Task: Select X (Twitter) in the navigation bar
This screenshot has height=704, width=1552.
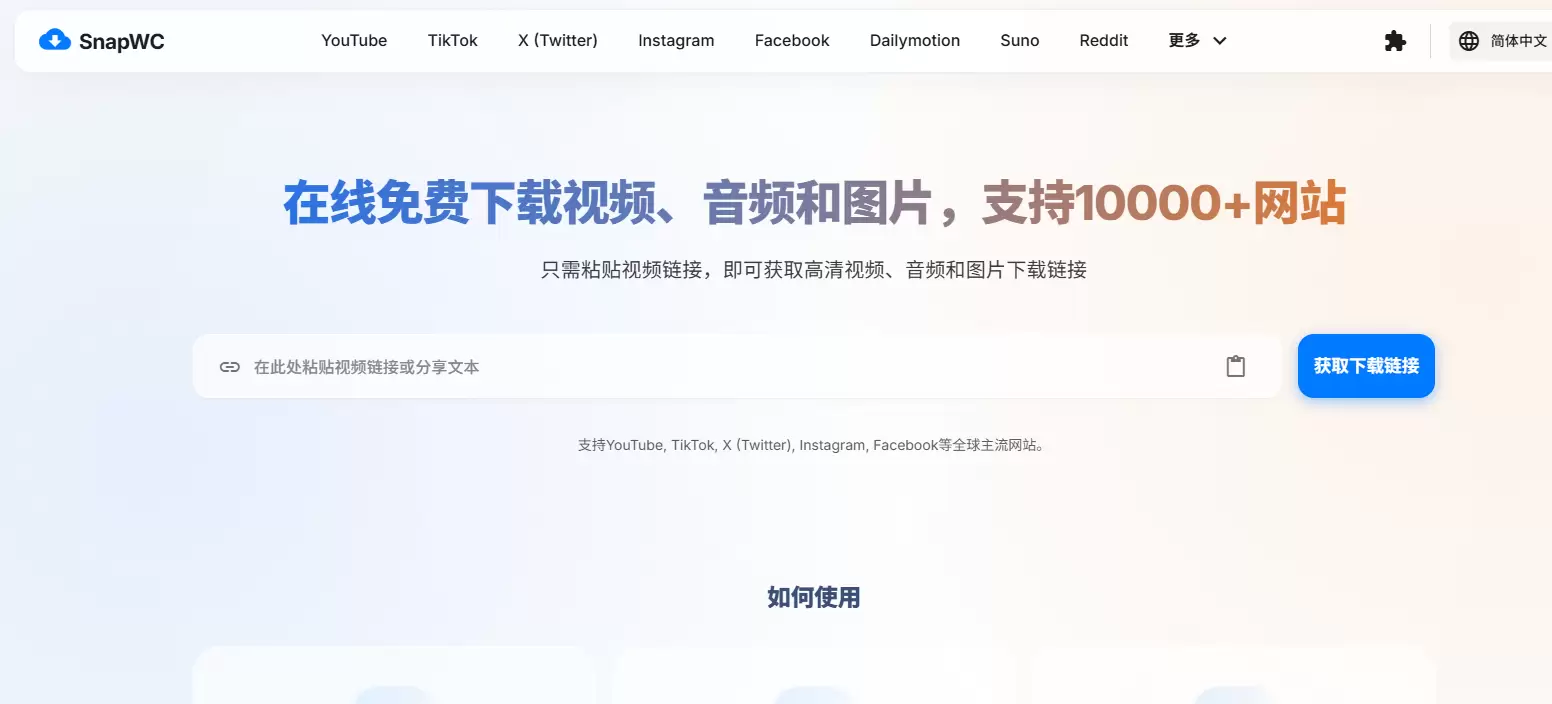Action: 558,41
